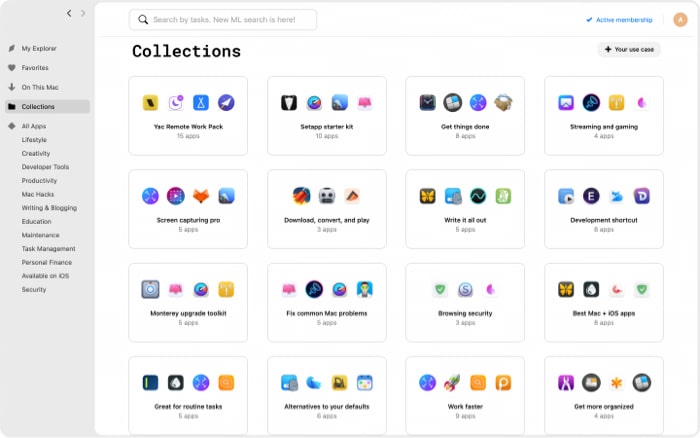Open My Explorer in the sidebar
The height and width of the screenshot is (438, 700).
[x=39, y=48]
